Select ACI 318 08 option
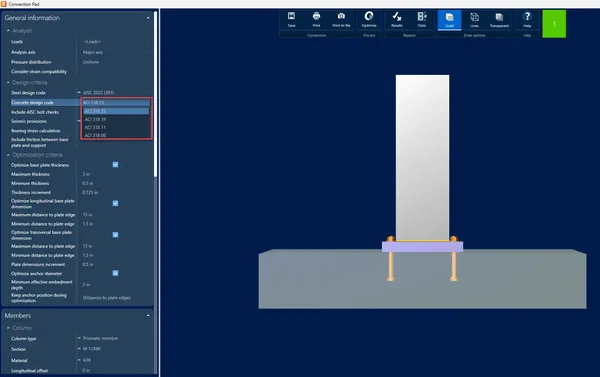This screenshot has width=600, height=377. tap(116, 135)
